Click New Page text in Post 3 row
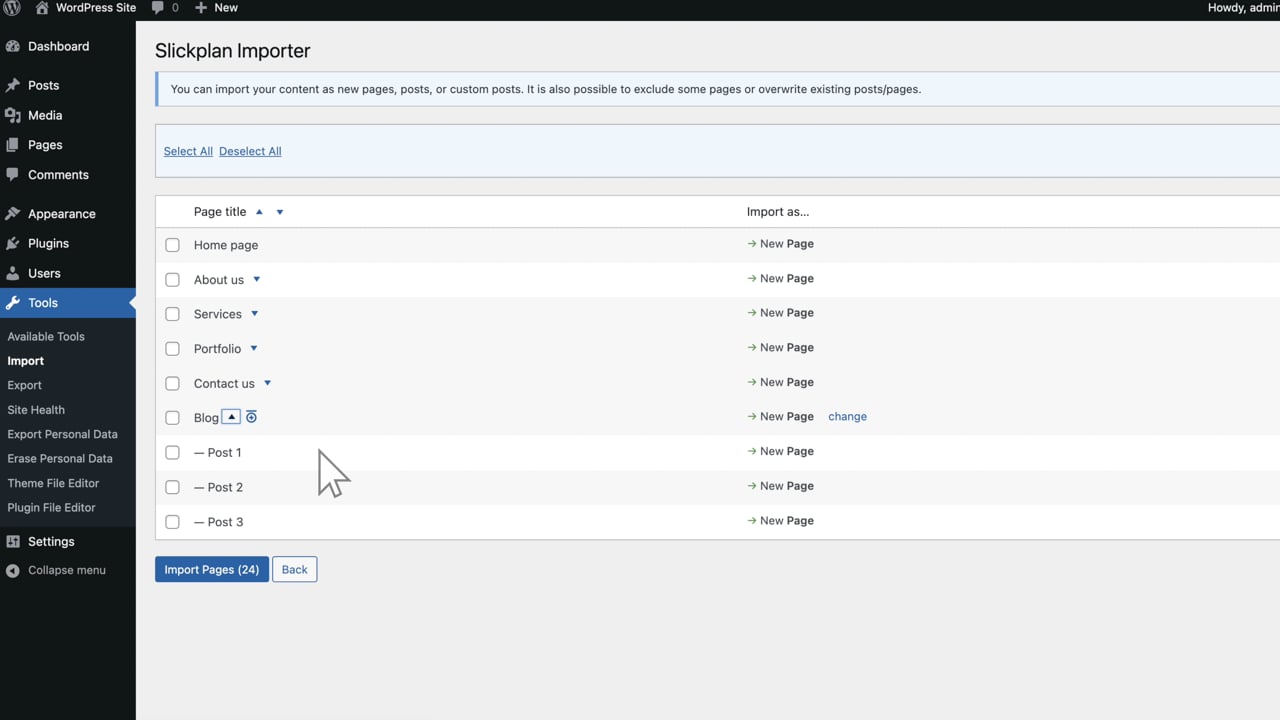The width and height of the screenshot is (1280, 720). (x=787, y=520)
